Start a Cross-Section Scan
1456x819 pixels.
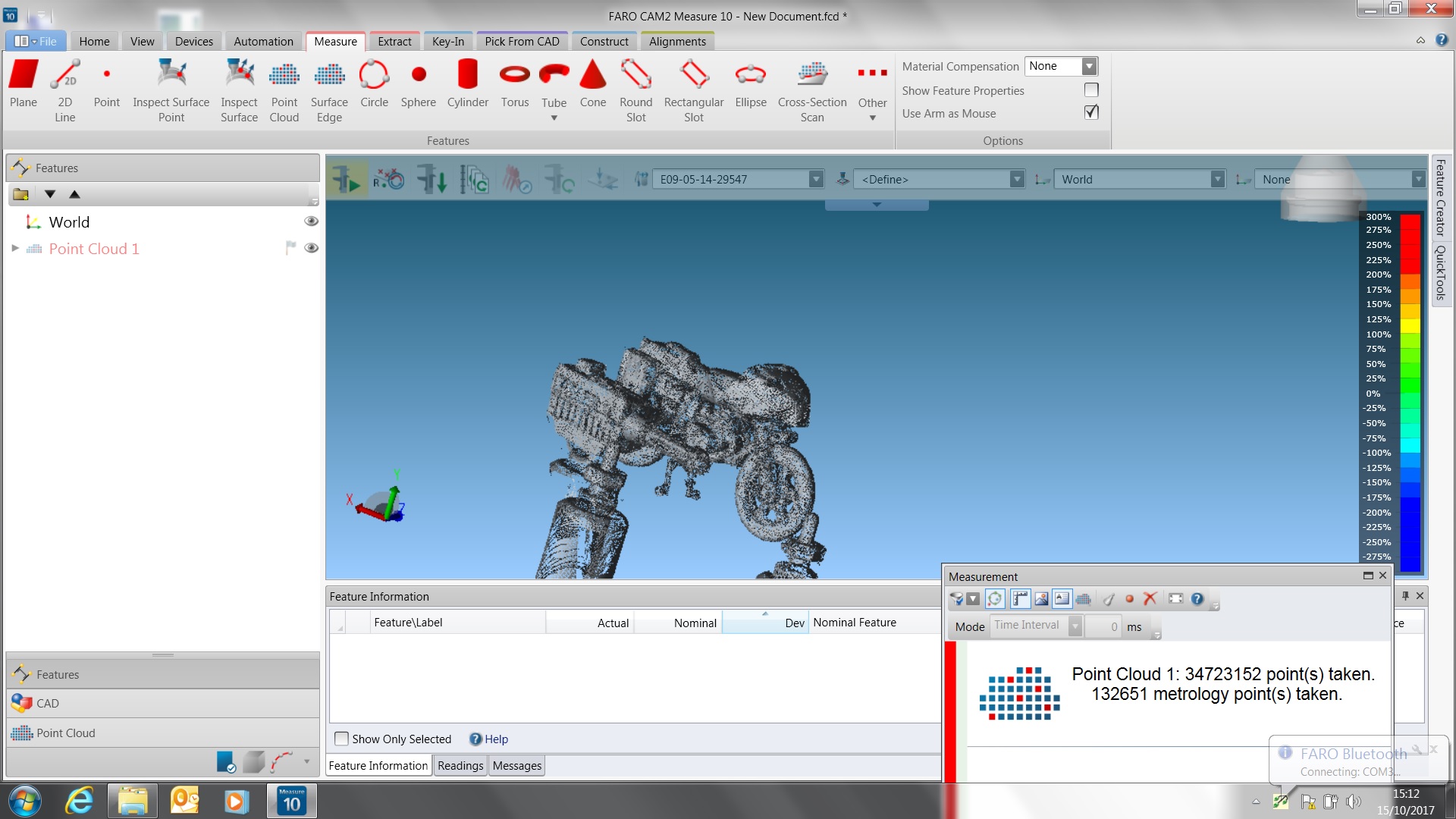(812, 91)
